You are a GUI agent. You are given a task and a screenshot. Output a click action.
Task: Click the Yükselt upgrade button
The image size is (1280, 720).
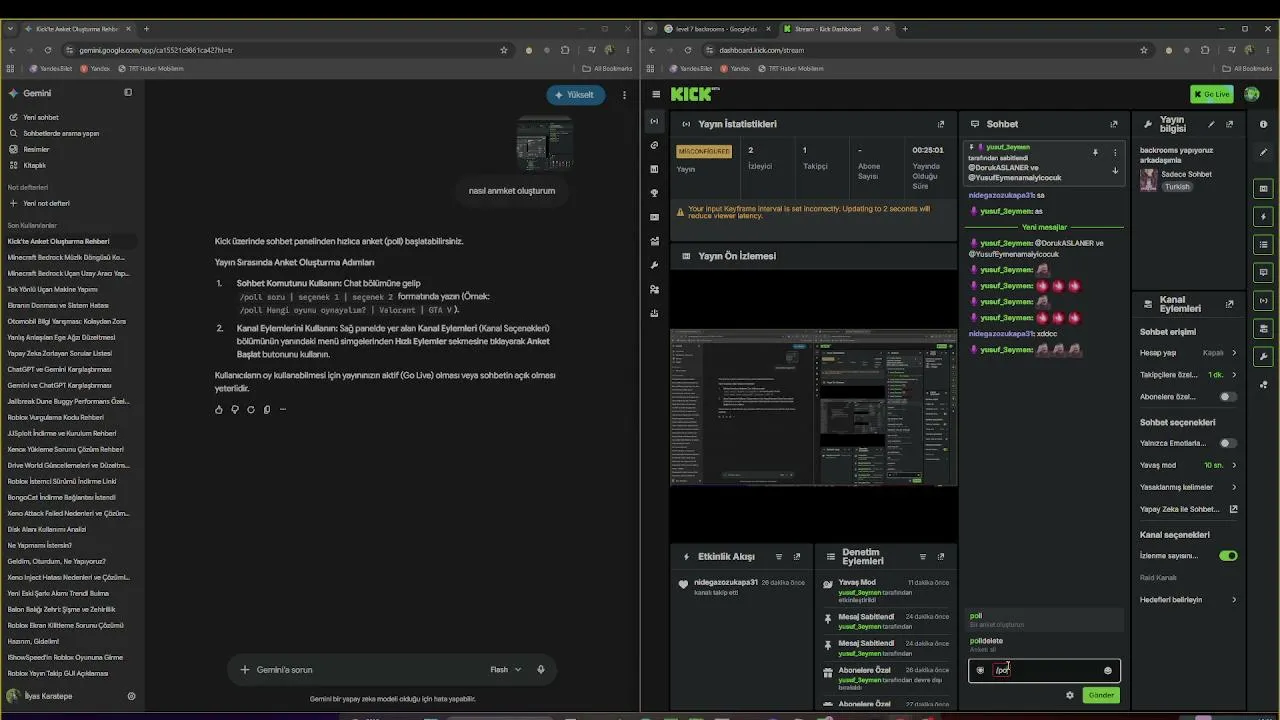pyautogui.click(x=575, y=95)
